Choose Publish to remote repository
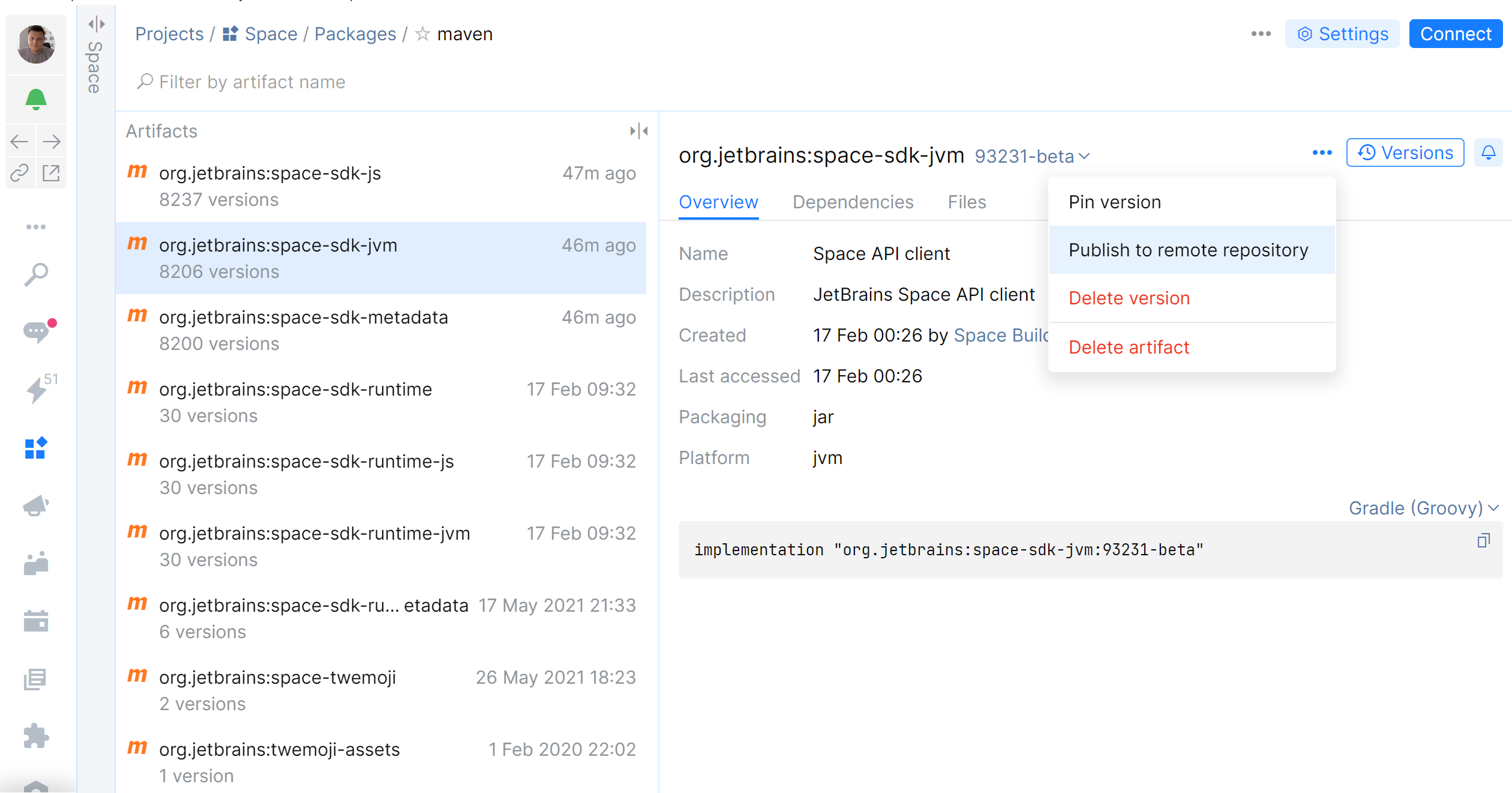The width and height of the screenshot is (1512, 793). (x=1192, y=250)
